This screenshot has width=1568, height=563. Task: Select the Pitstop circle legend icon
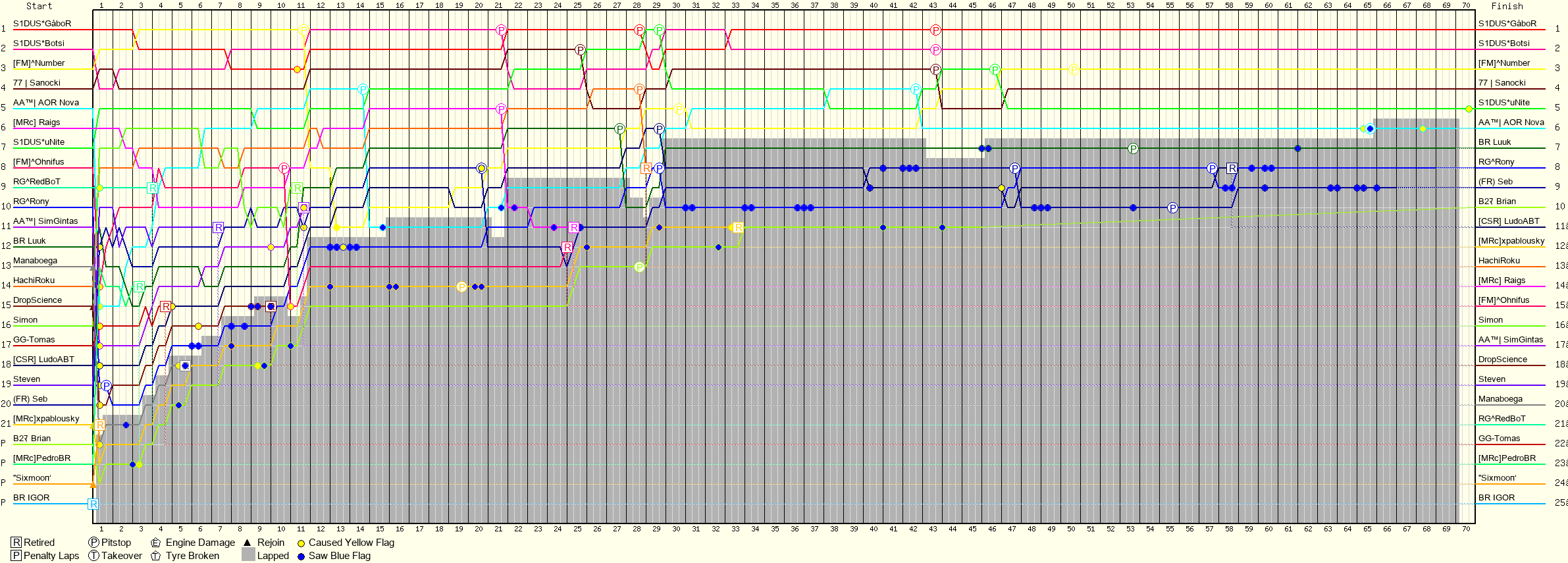pyautogui.click(x=93, y=543)
